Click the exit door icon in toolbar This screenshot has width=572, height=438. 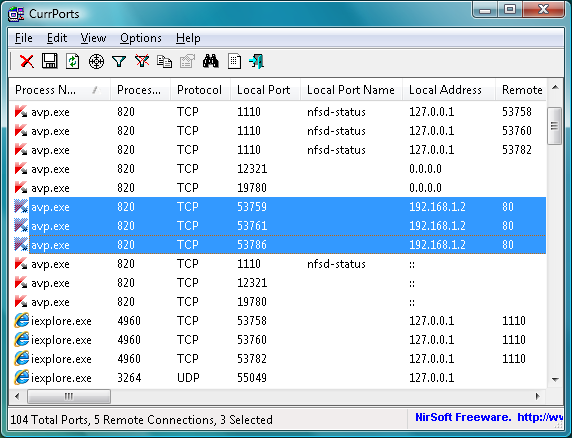(256, 61)
